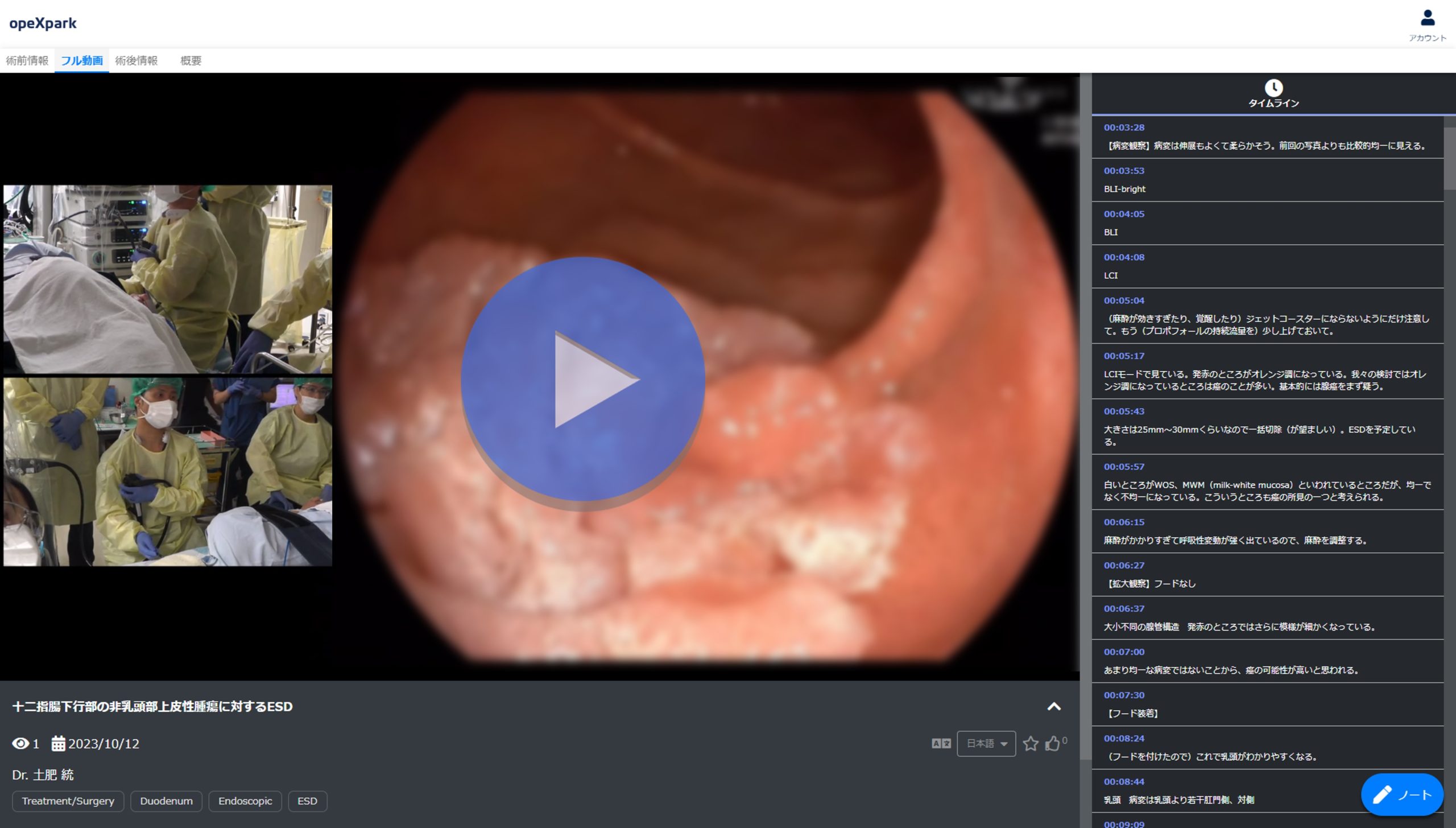The height and width of the screenshot is (828, 1456).
Task: Open the 日本語 language dropdown
Action: click(x=986, y=743)
